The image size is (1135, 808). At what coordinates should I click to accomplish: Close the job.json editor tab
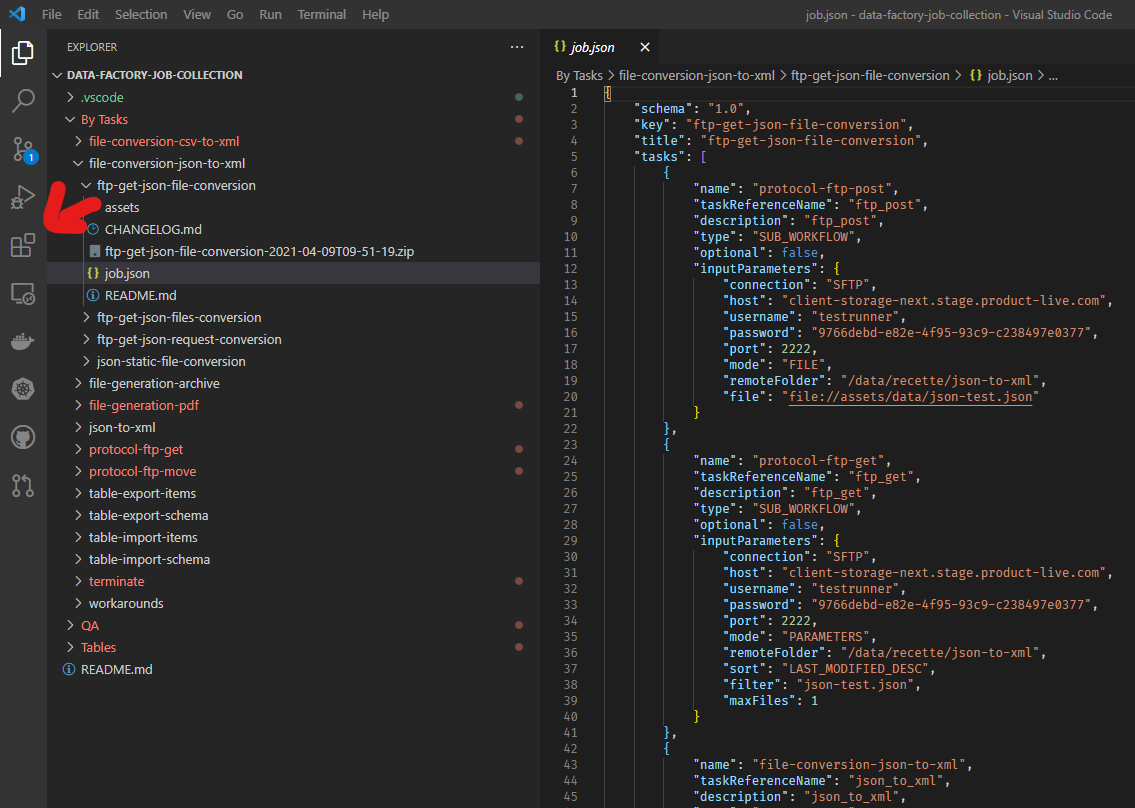pos(645,47)
